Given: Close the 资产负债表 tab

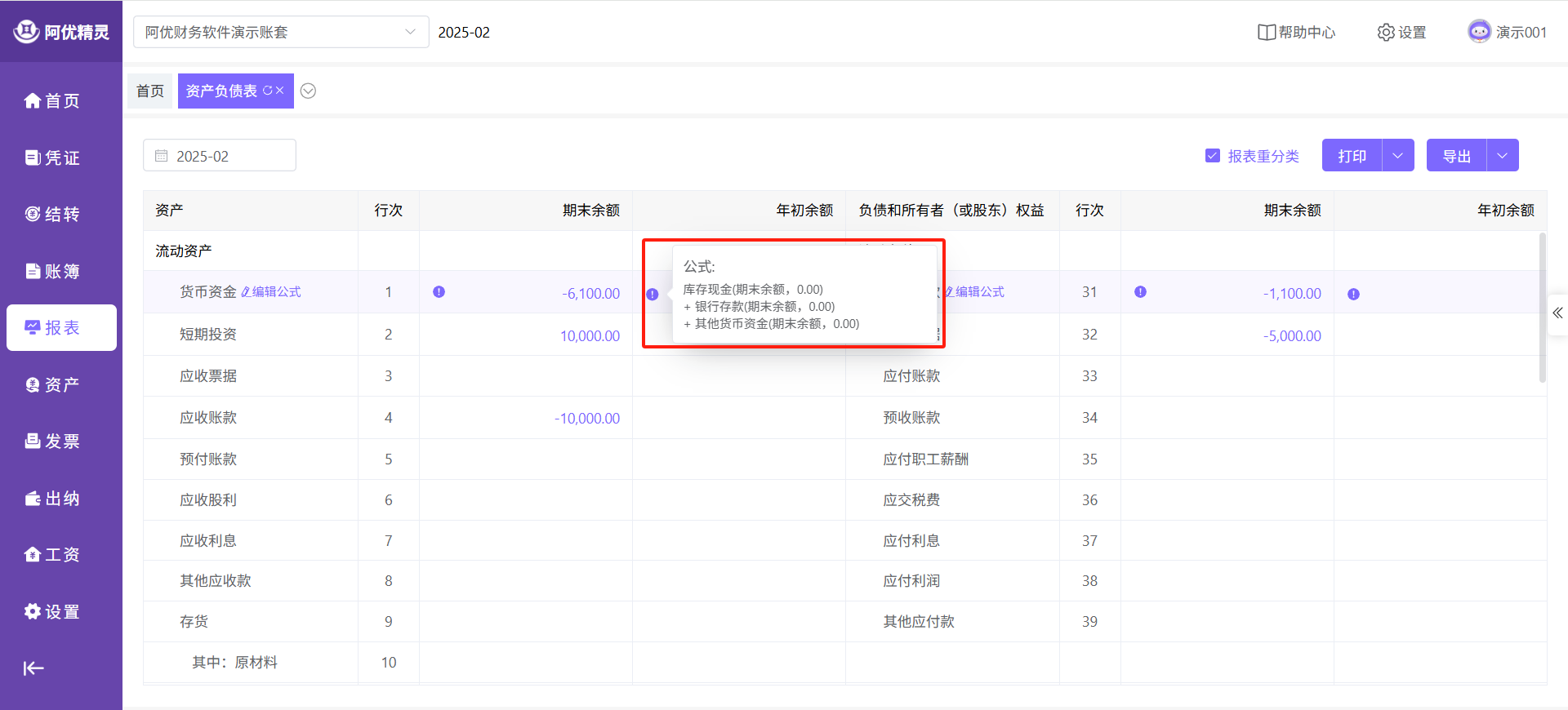Looking at the screenshot, I should [x=280, y=91].
